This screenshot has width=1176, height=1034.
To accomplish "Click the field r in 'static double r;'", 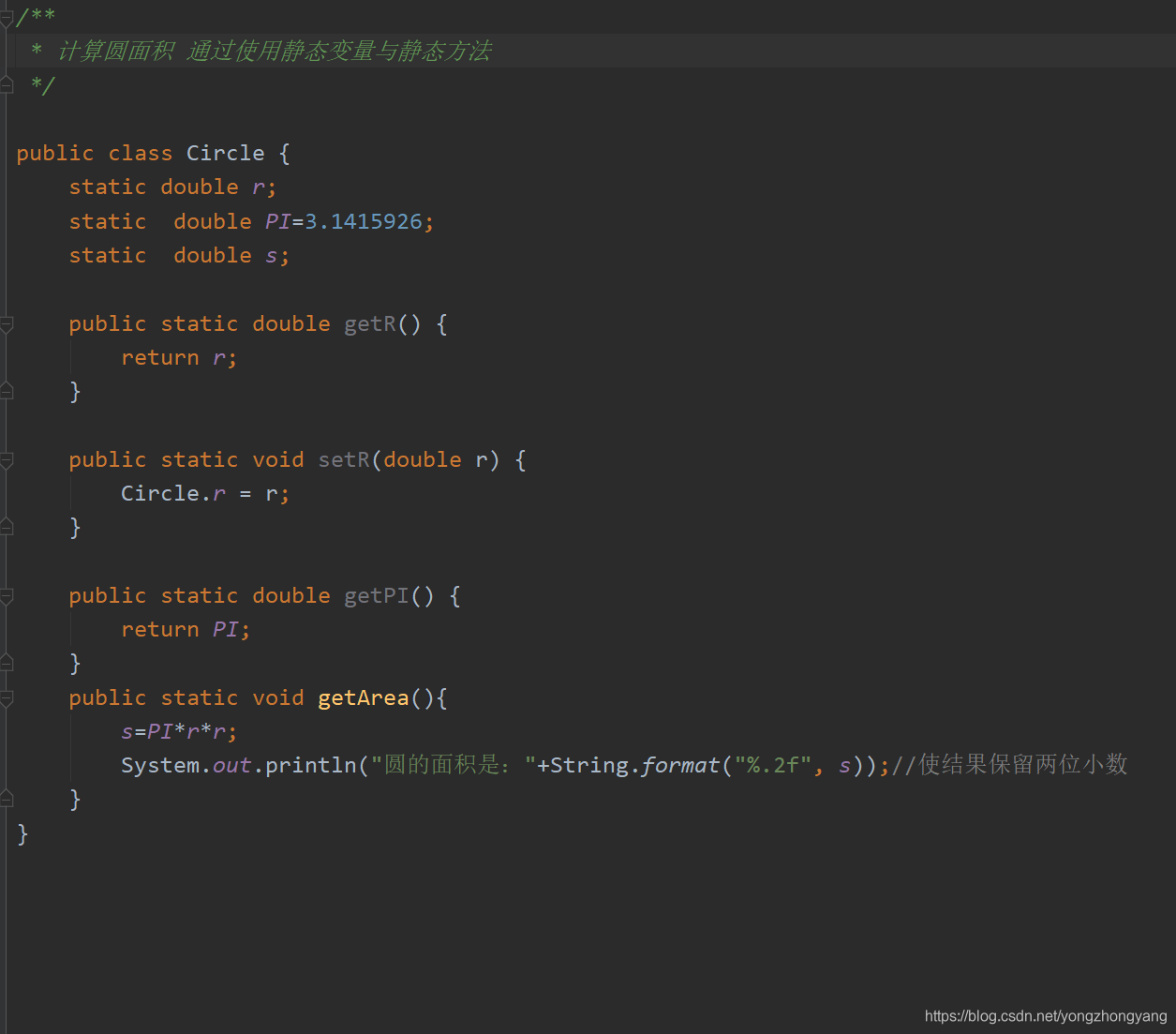I will coord(258,187).
